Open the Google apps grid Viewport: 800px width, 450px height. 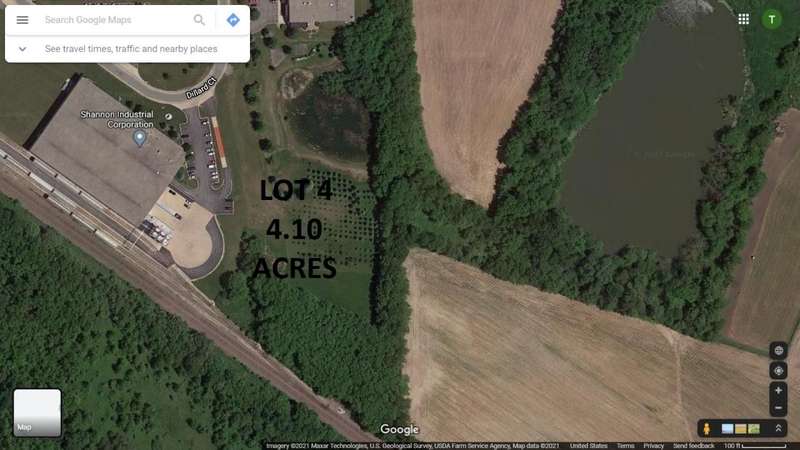[744, 19]
